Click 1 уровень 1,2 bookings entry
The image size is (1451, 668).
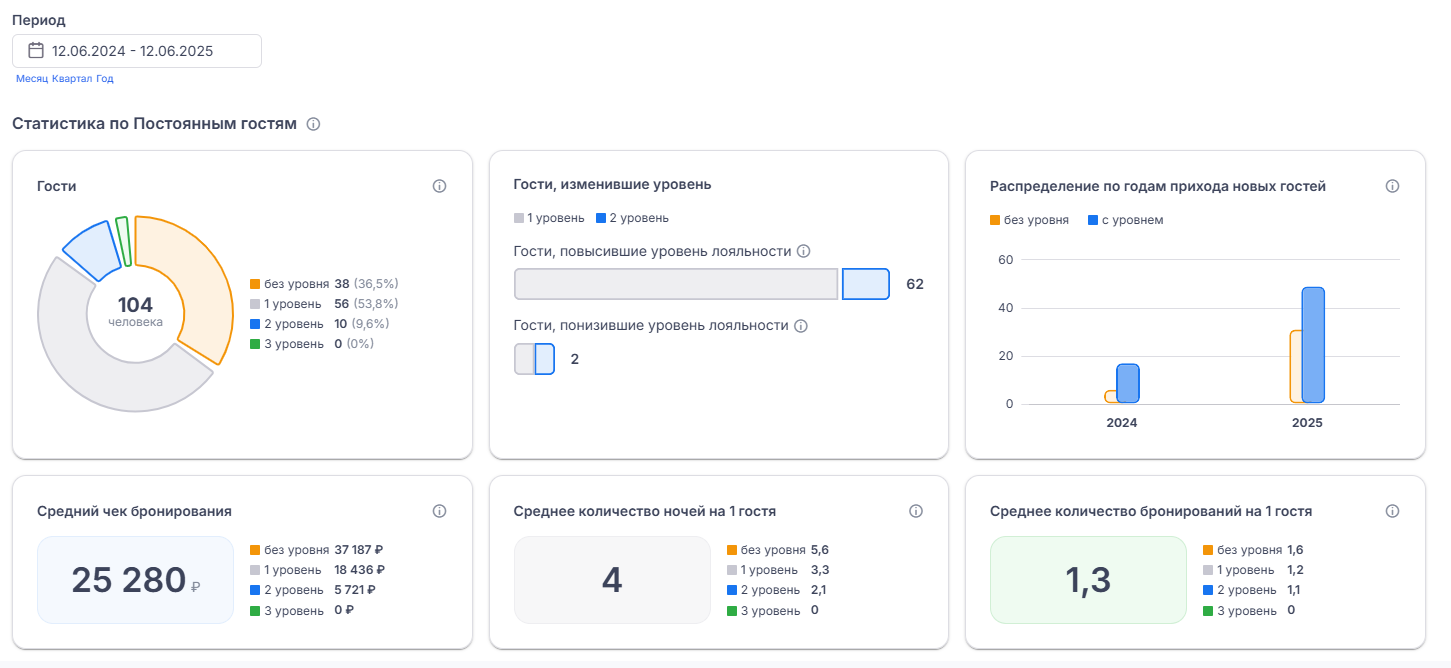[1254, 570]
